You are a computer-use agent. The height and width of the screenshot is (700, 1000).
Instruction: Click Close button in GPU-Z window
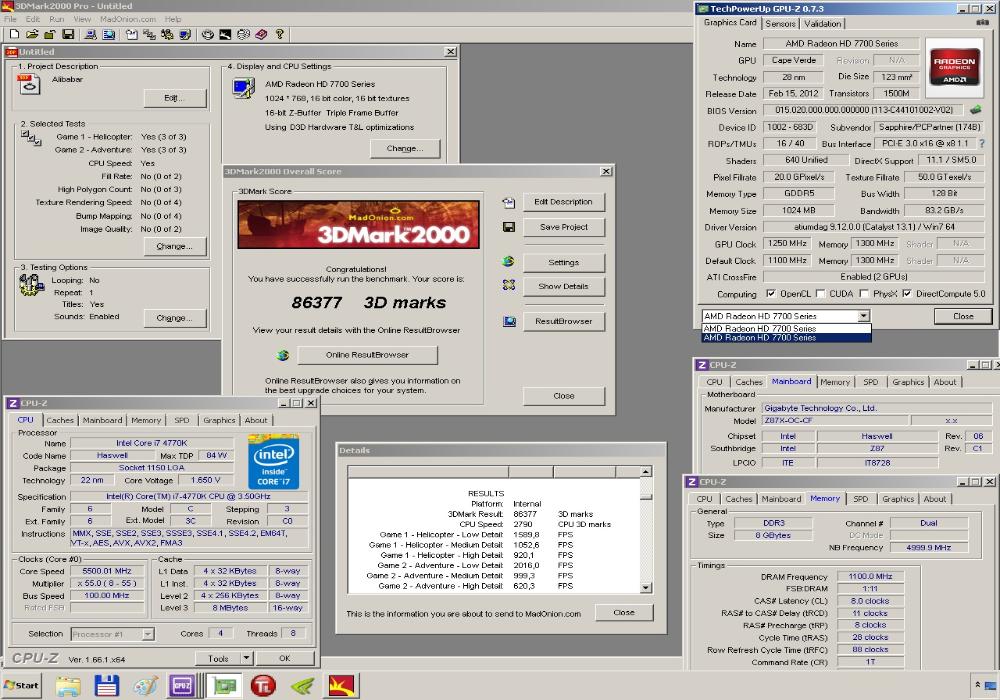[x=963, y=316]
